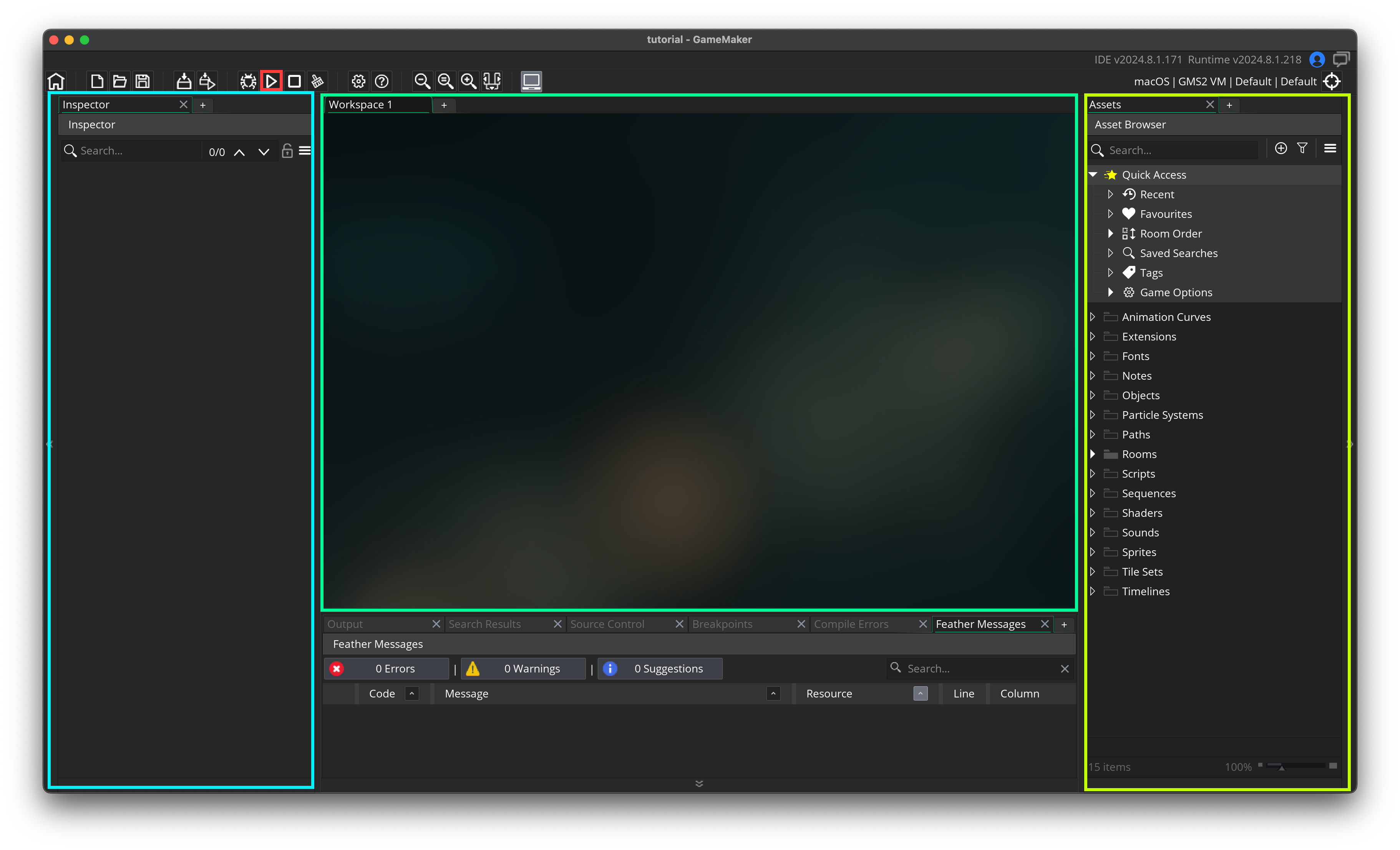This screenshot has width=1400, height=850.
Task: Expand the Room Order entry
Action: (x=1110, y=234)
